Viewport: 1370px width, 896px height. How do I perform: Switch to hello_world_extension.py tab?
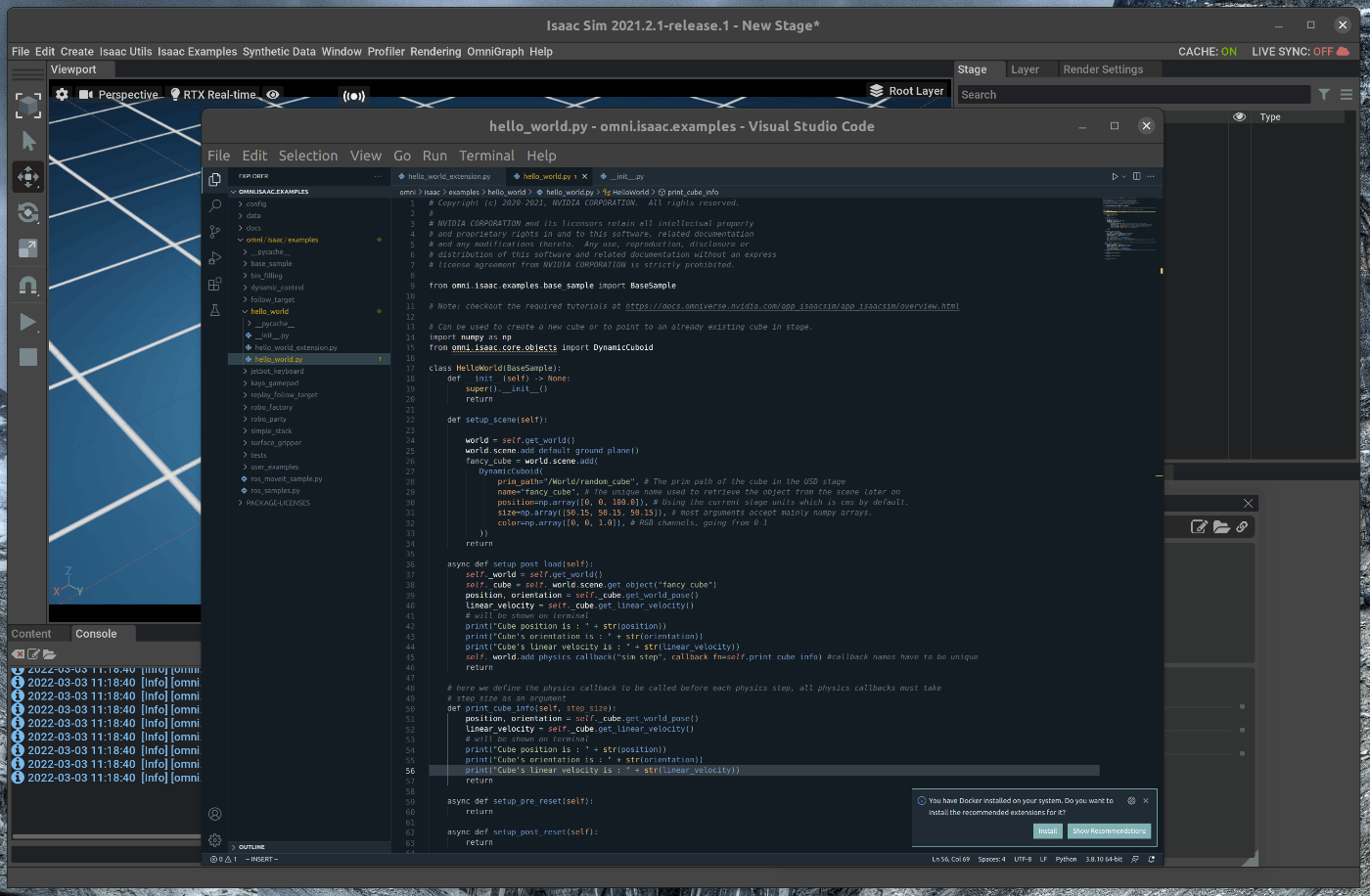[x=448, y=176]
